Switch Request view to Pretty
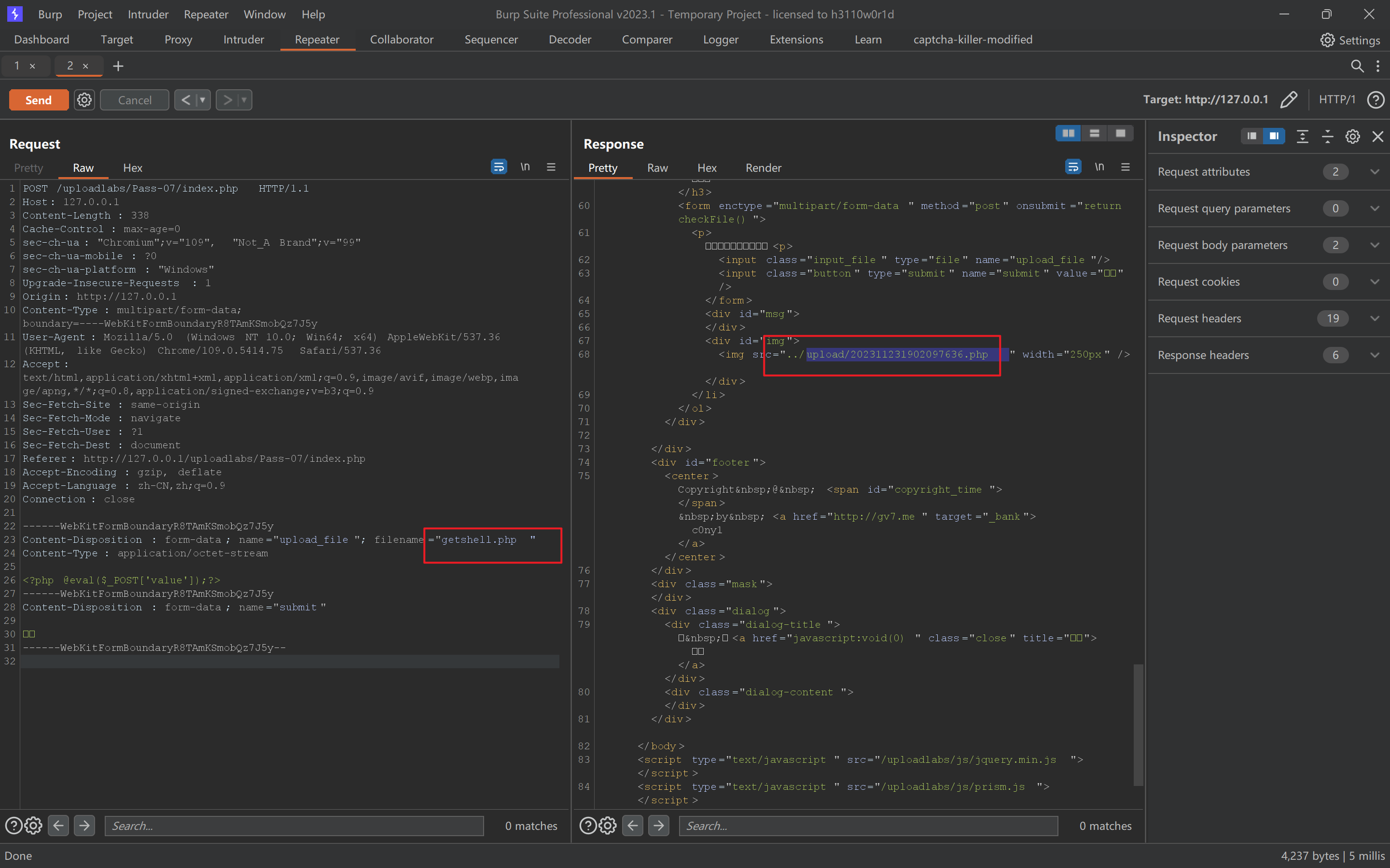Viewport: 1390px width, 868px height. click(28, 167)
